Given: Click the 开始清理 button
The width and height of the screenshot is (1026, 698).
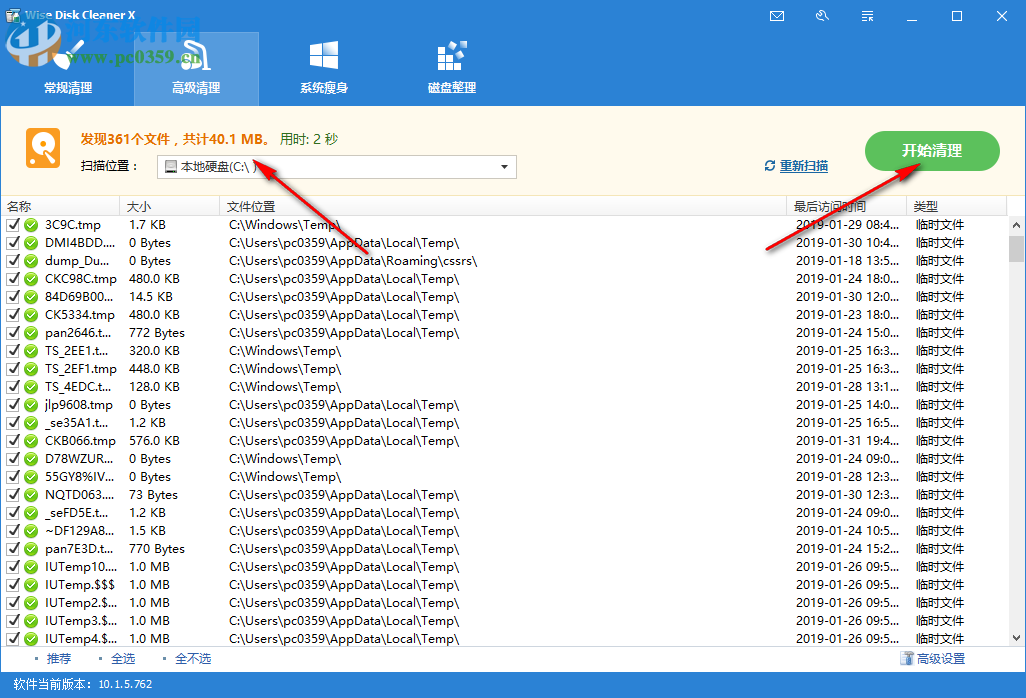Looking at the screenshot, I should point(932,151).
